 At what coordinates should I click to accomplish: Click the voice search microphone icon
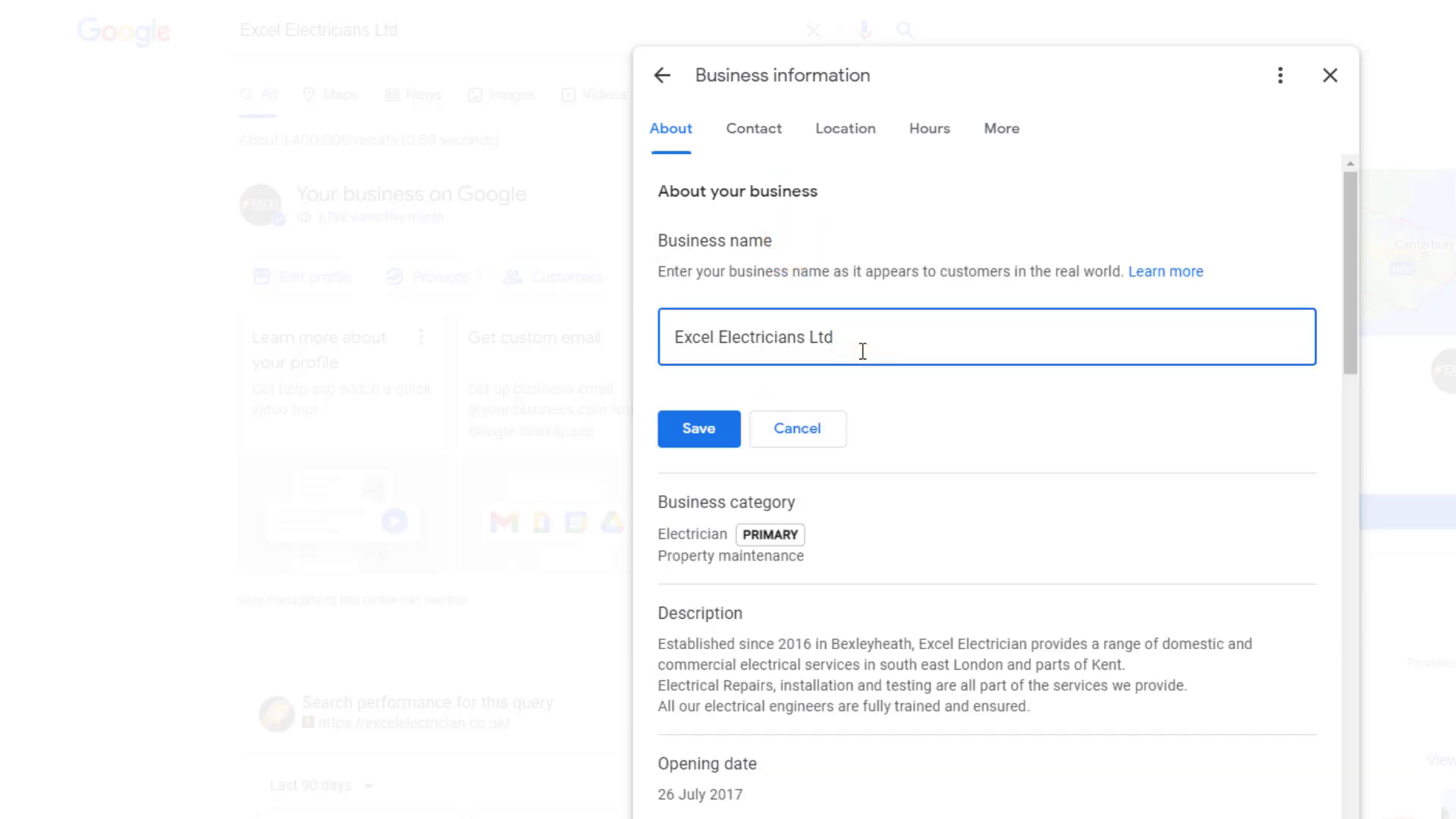coord(864,30)
